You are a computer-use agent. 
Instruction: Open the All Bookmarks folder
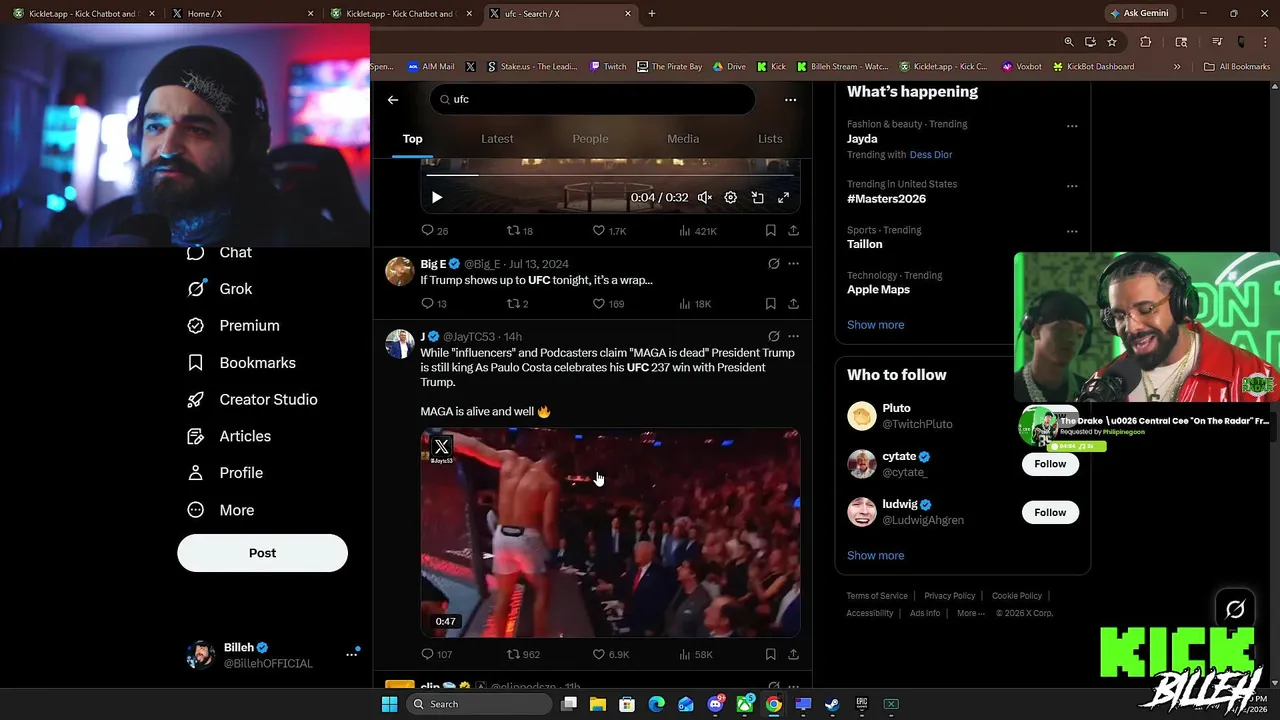[x=1237, y=67]
